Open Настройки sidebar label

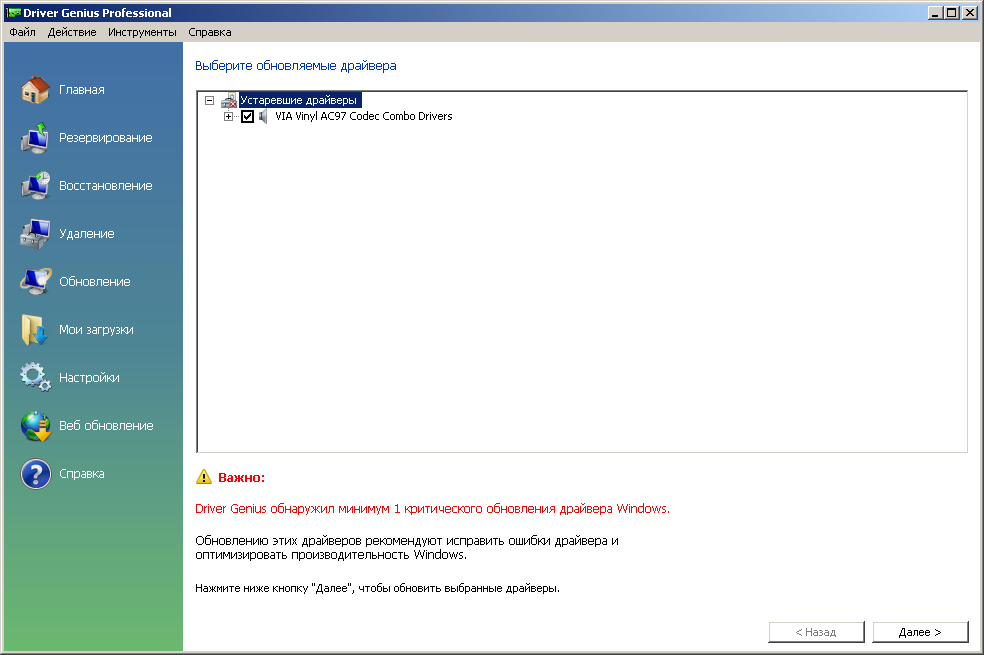click(89, 378)
